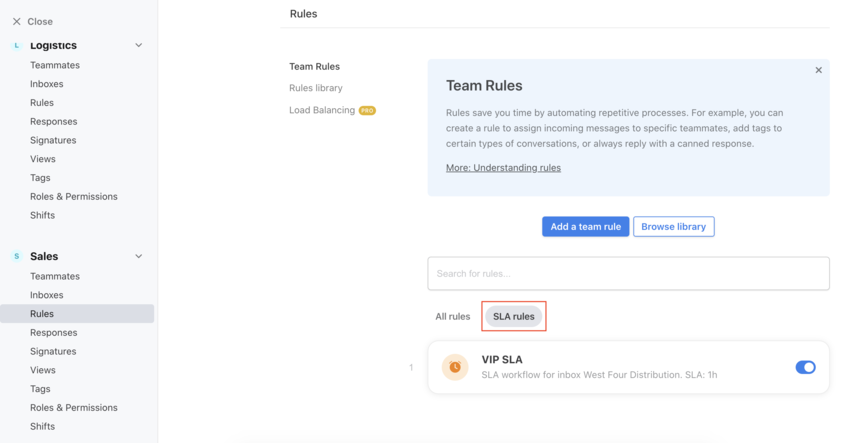860x443 pixels.
Task: Select the SLA rules filter
Action: [x=513, y=316]
